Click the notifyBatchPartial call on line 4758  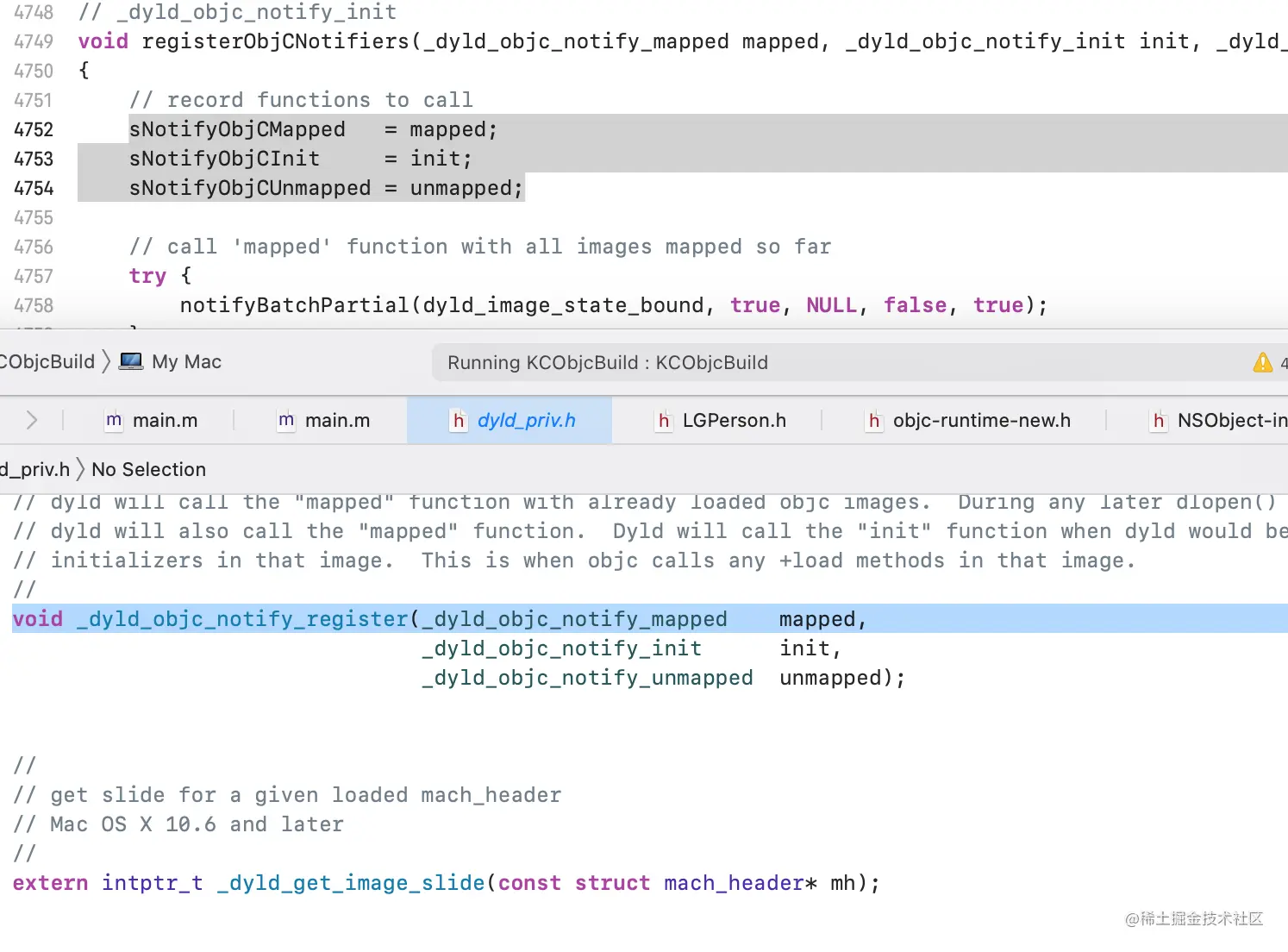295,305
